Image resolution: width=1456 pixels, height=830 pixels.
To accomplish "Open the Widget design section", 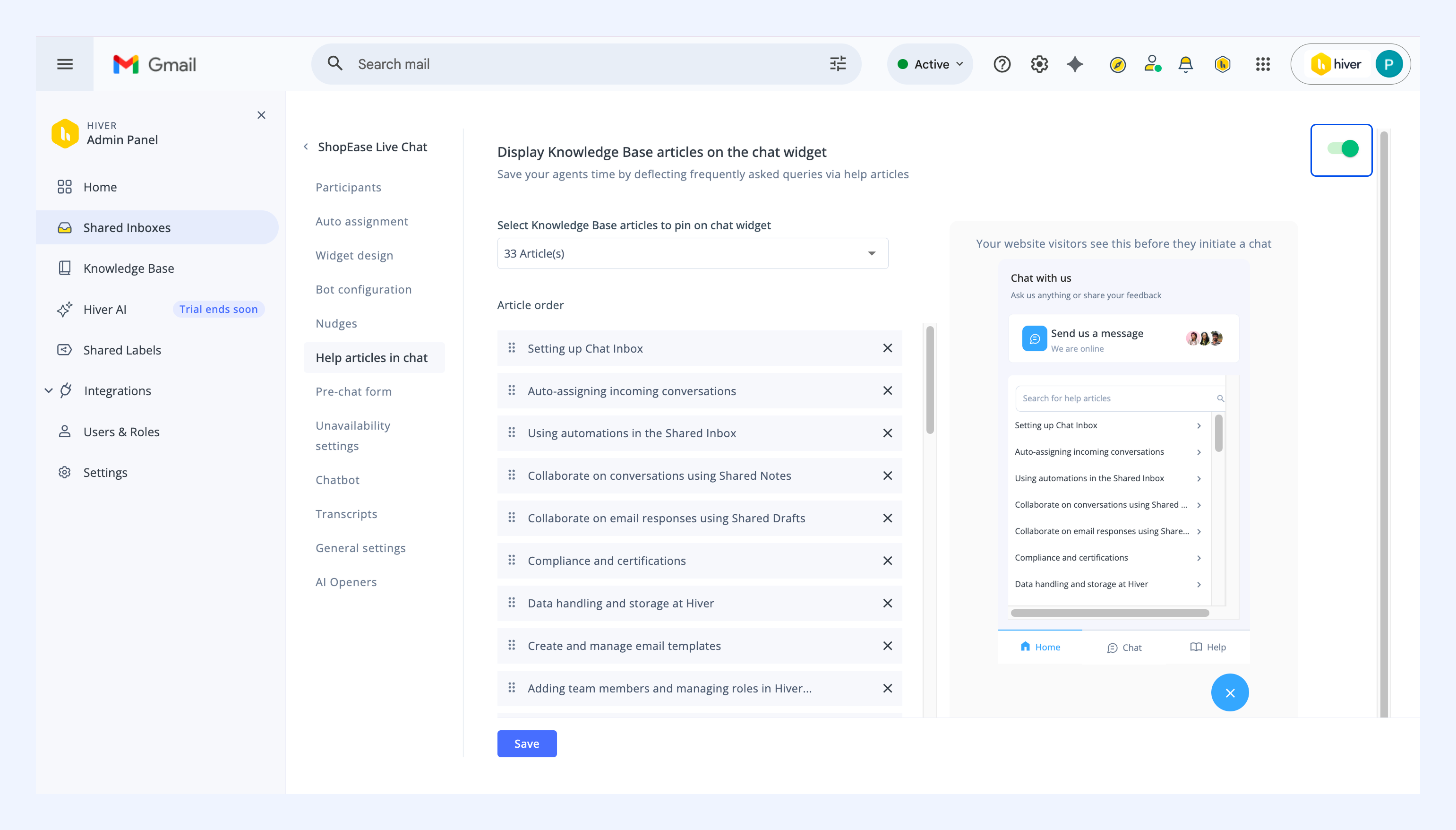I will click(354, 256).
